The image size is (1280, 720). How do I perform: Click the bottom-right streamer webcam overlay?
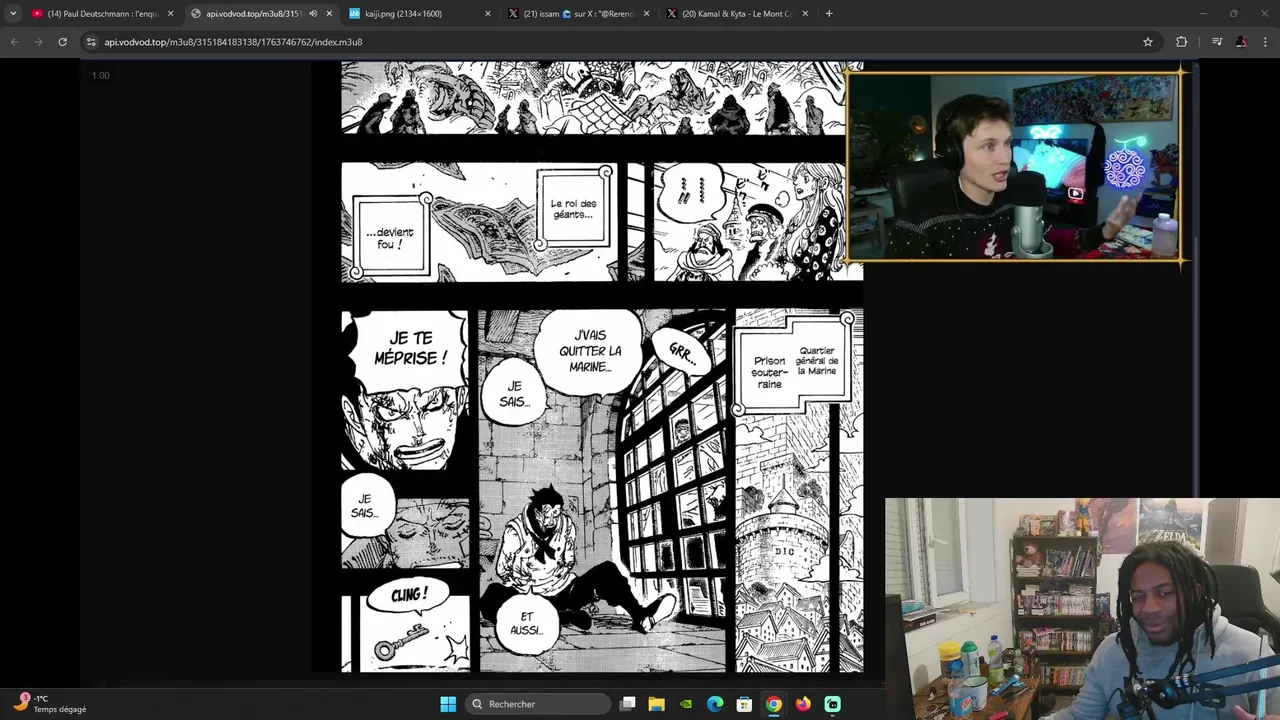1082,609
